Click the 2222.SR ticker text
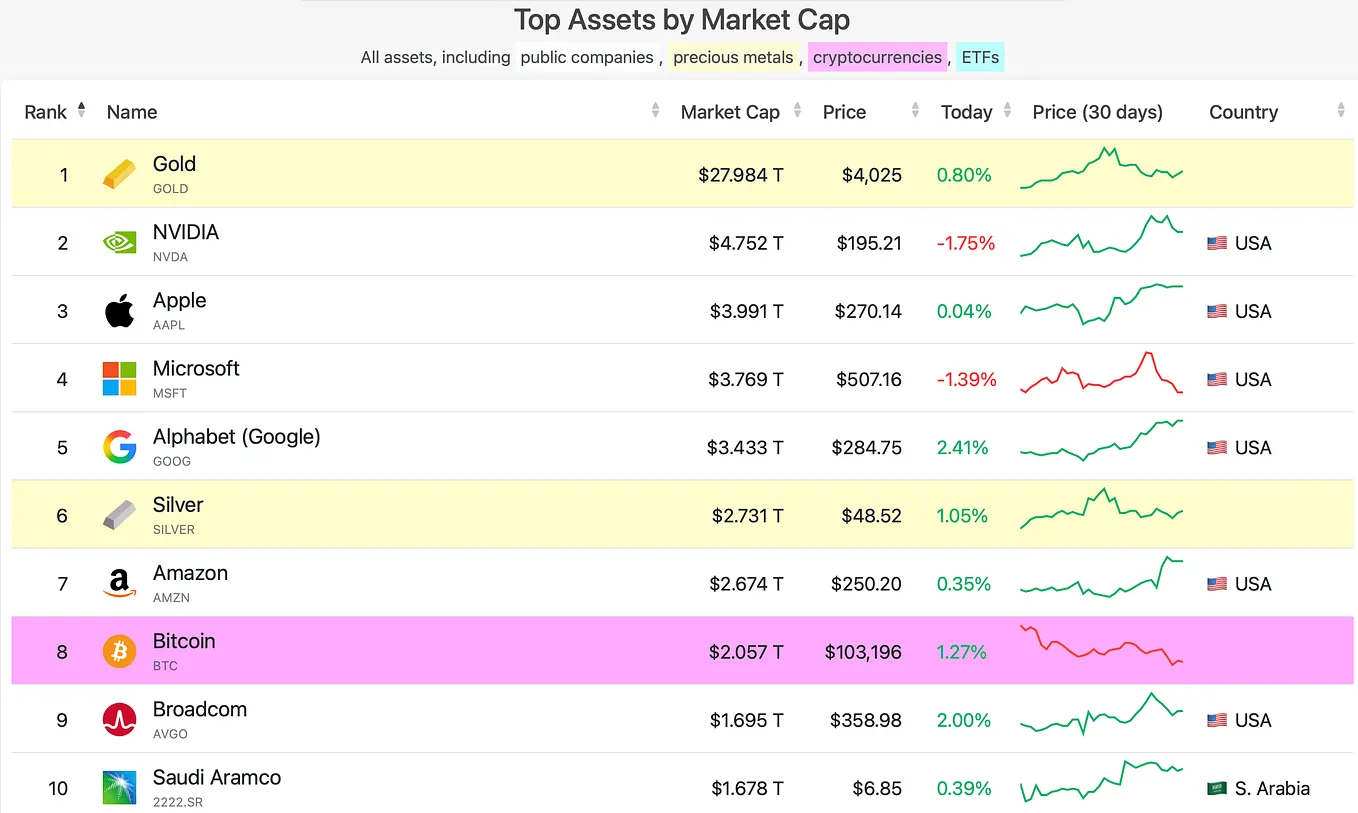 [x=178, y=802]
